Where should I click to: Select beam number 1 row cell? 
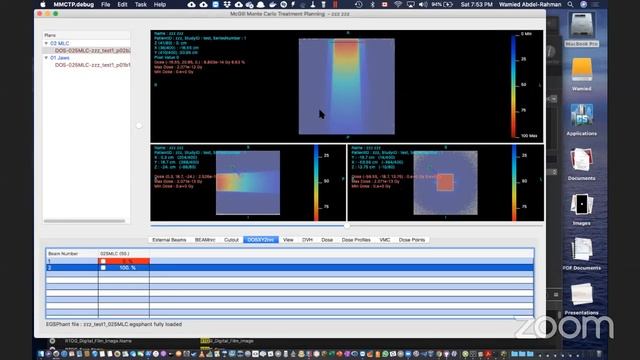[72, 261]
